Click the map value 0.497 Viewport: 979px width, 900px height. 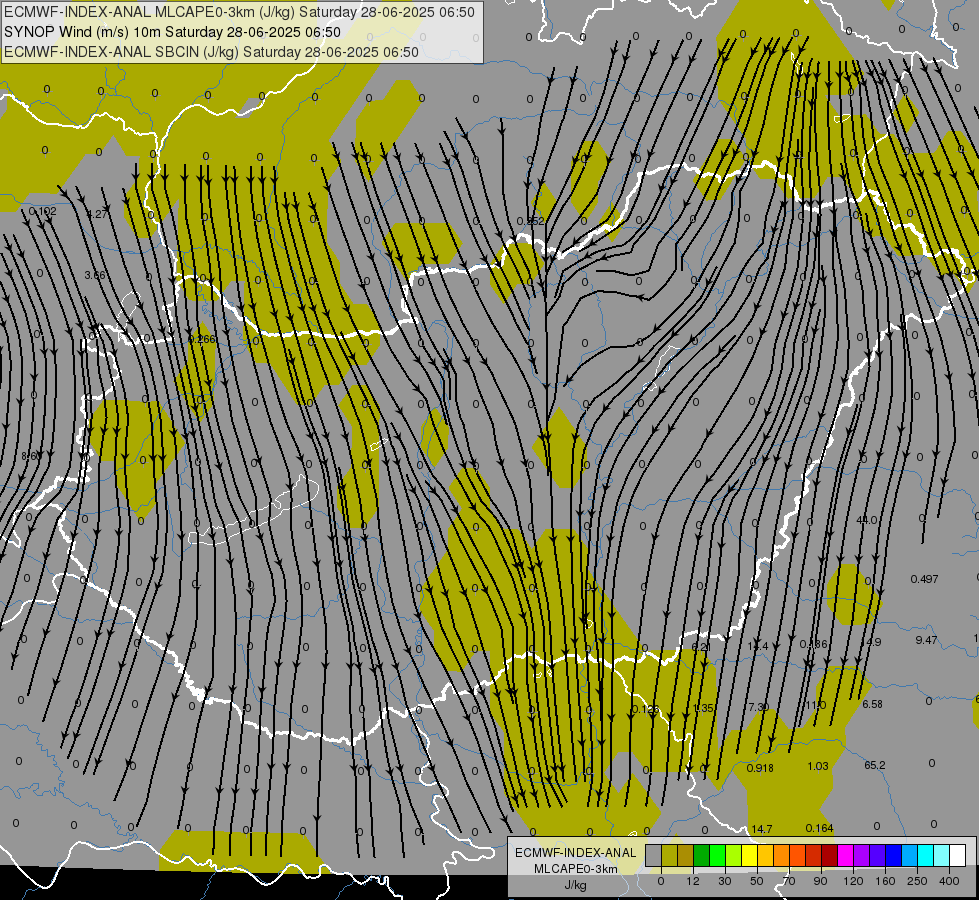pyautogui.click(x=924, y=579)
